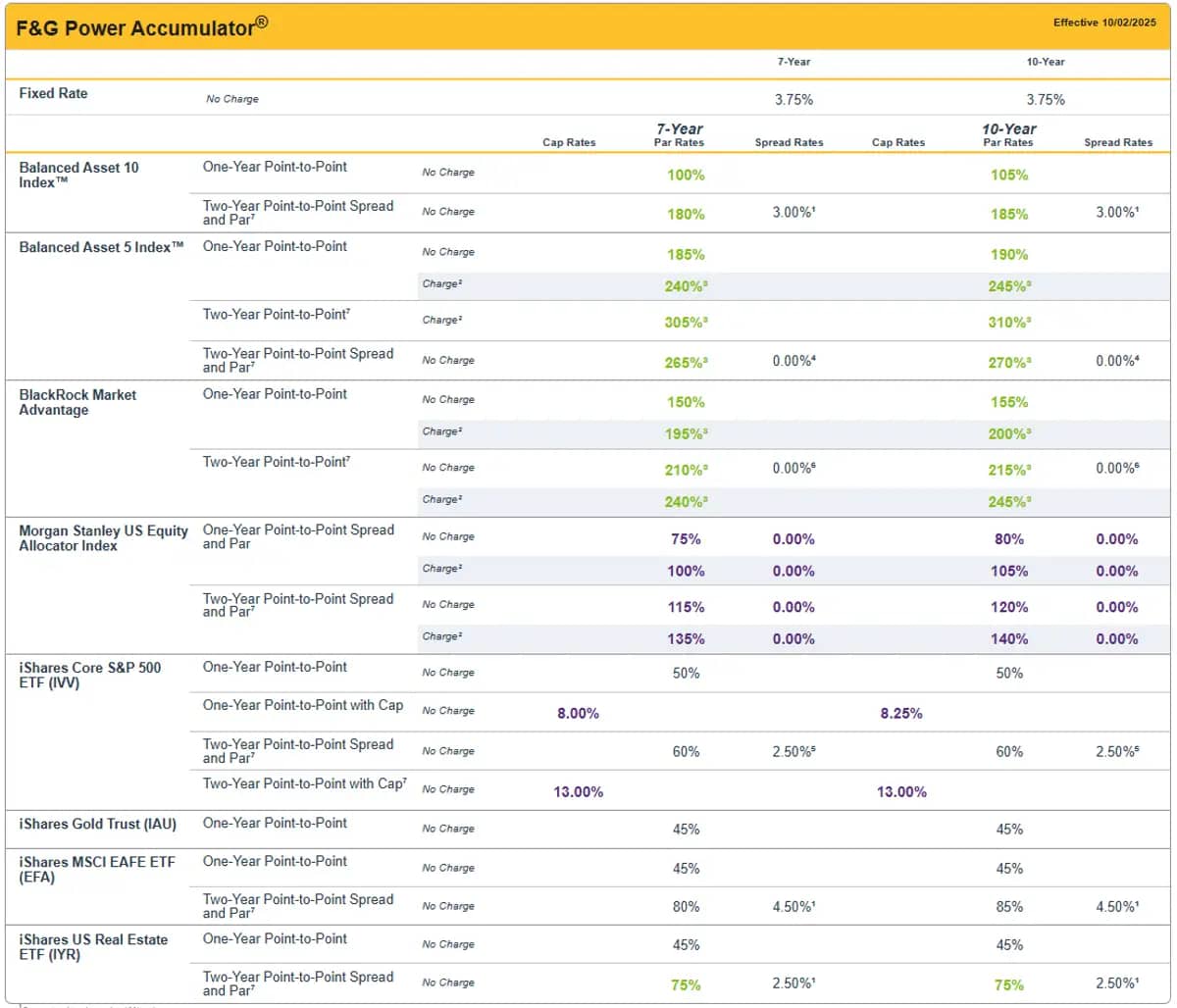This screenshot has width=1177, height=1008.
Task: Click Morgan Stanley Two-Year 10-Year par rate 120%
Action: tap(1009, 607)
